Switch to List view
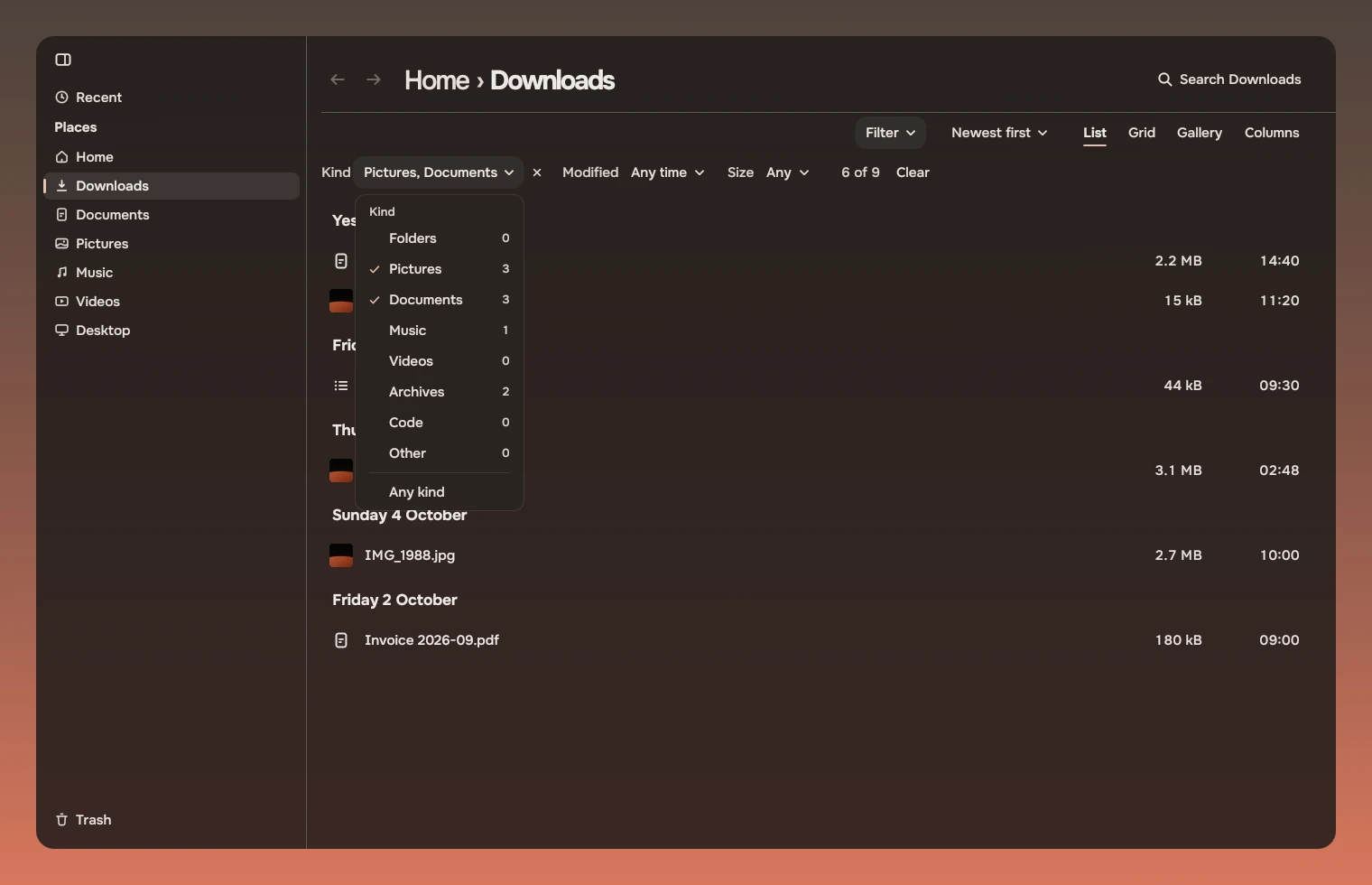The height and width of the screenshot is (885, 1372). [x=1095, y=133]
